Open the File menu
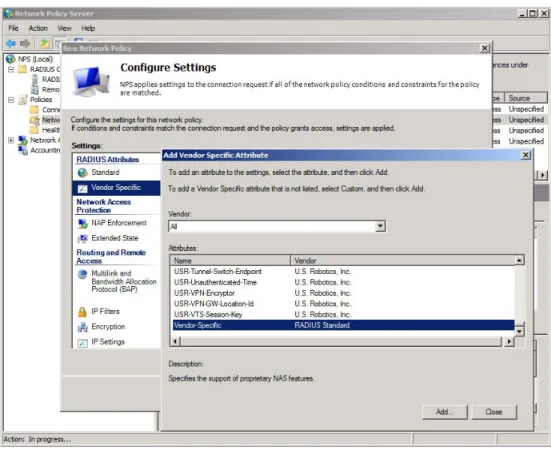 point(13,28)
